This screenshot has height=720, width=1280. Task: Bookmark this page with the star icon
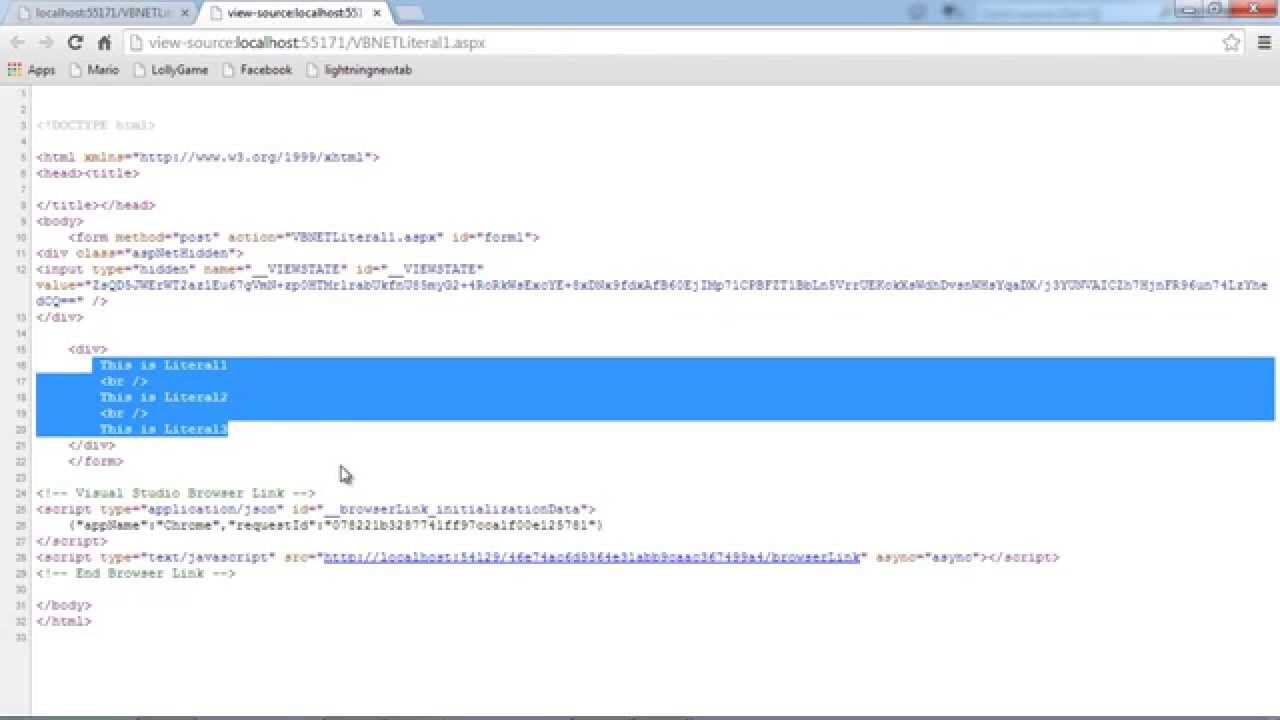tap(1232, 43)
